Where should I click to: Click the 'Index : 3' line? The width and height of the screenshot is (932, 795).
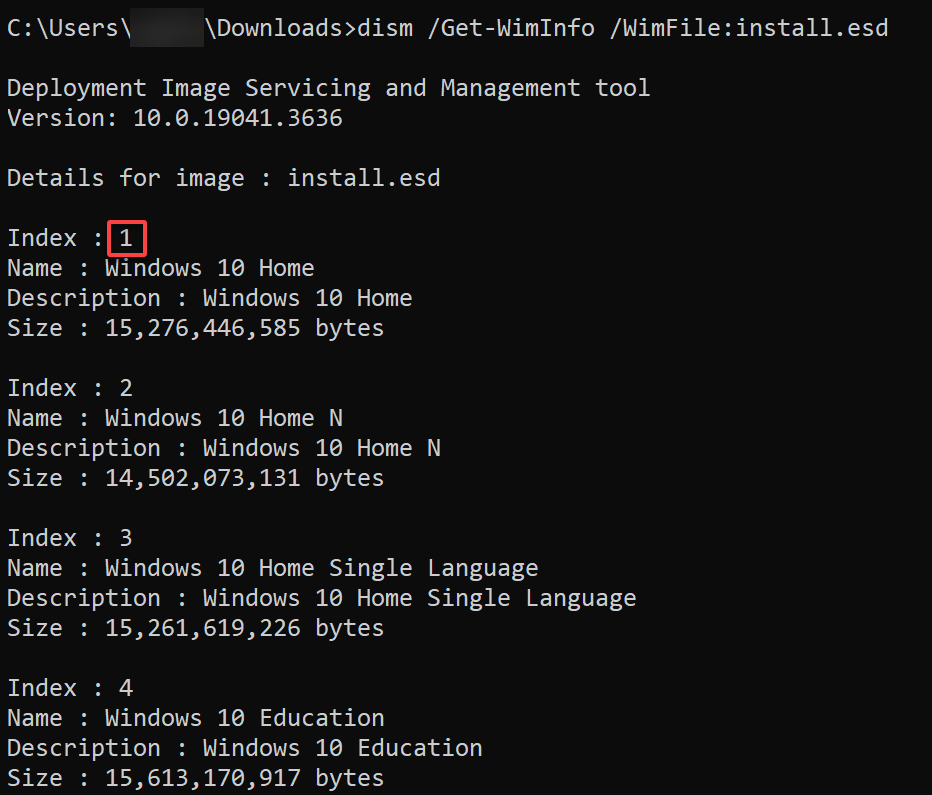click(70, 538)
